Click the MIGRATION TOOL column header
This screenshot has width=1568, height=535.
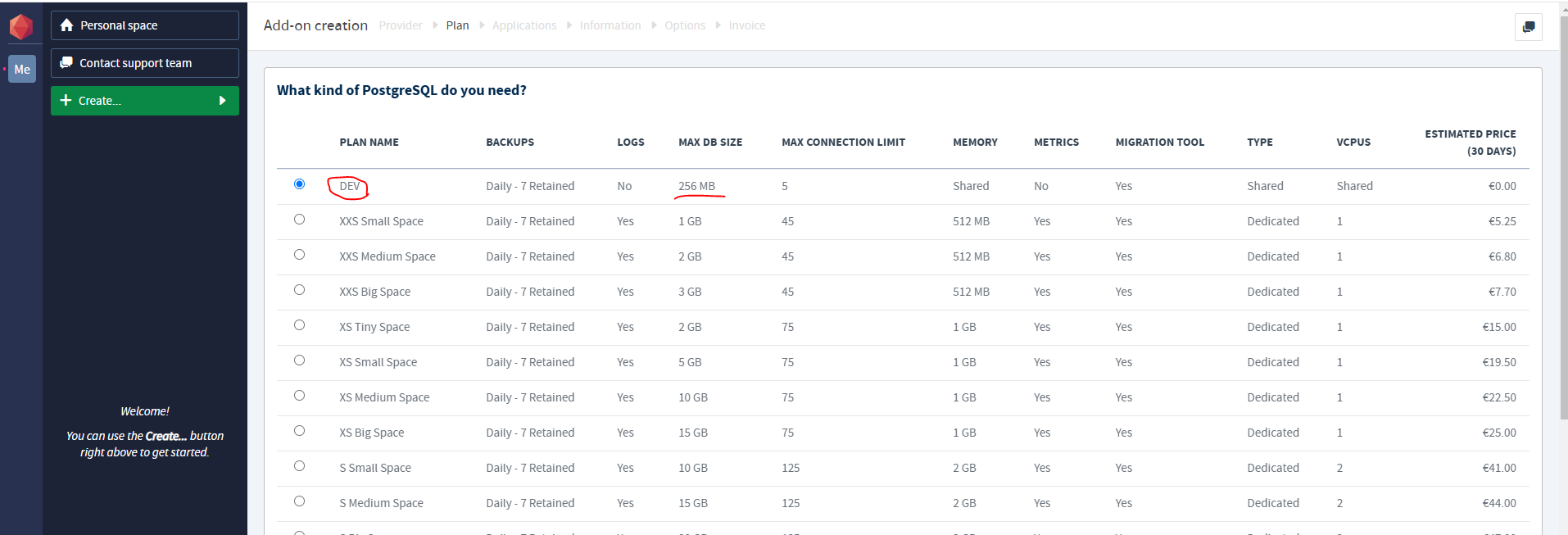[1159, 142]
